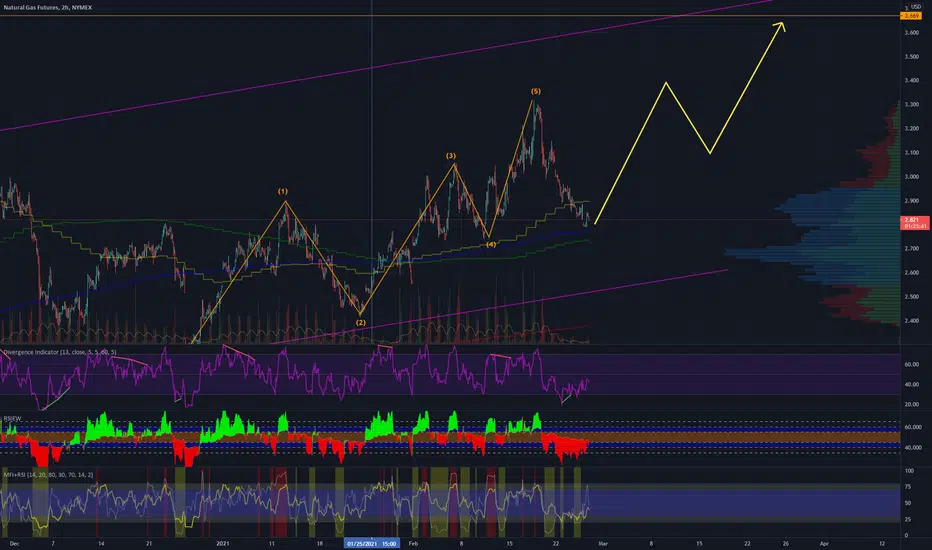Select the wave (2) label
Image resolution: width=932 pixels, height=550 pixels.
[x=361, y=322]
